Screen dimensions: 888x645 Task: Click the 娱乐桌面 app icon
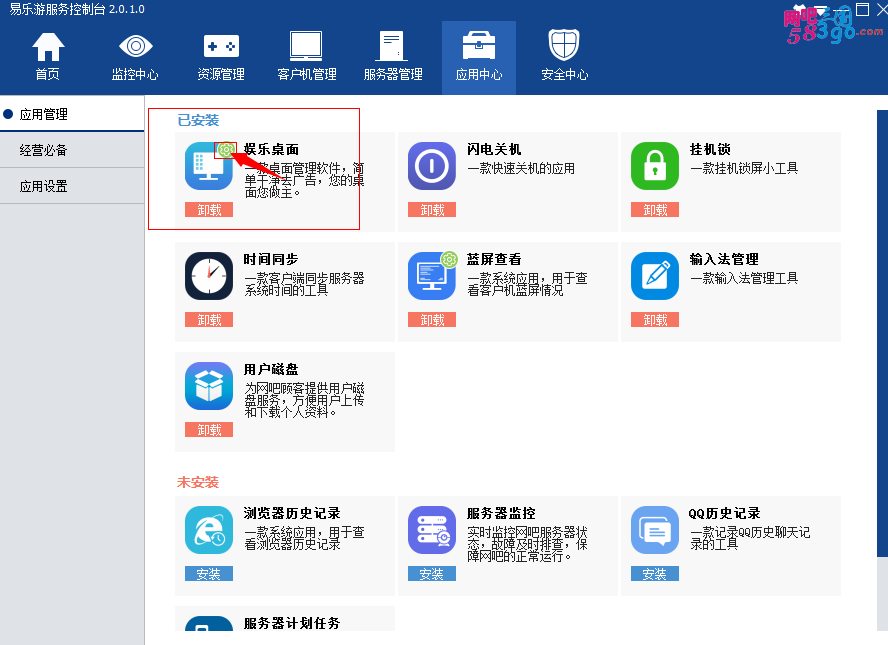pyautogui.click(x=208, y=166)
